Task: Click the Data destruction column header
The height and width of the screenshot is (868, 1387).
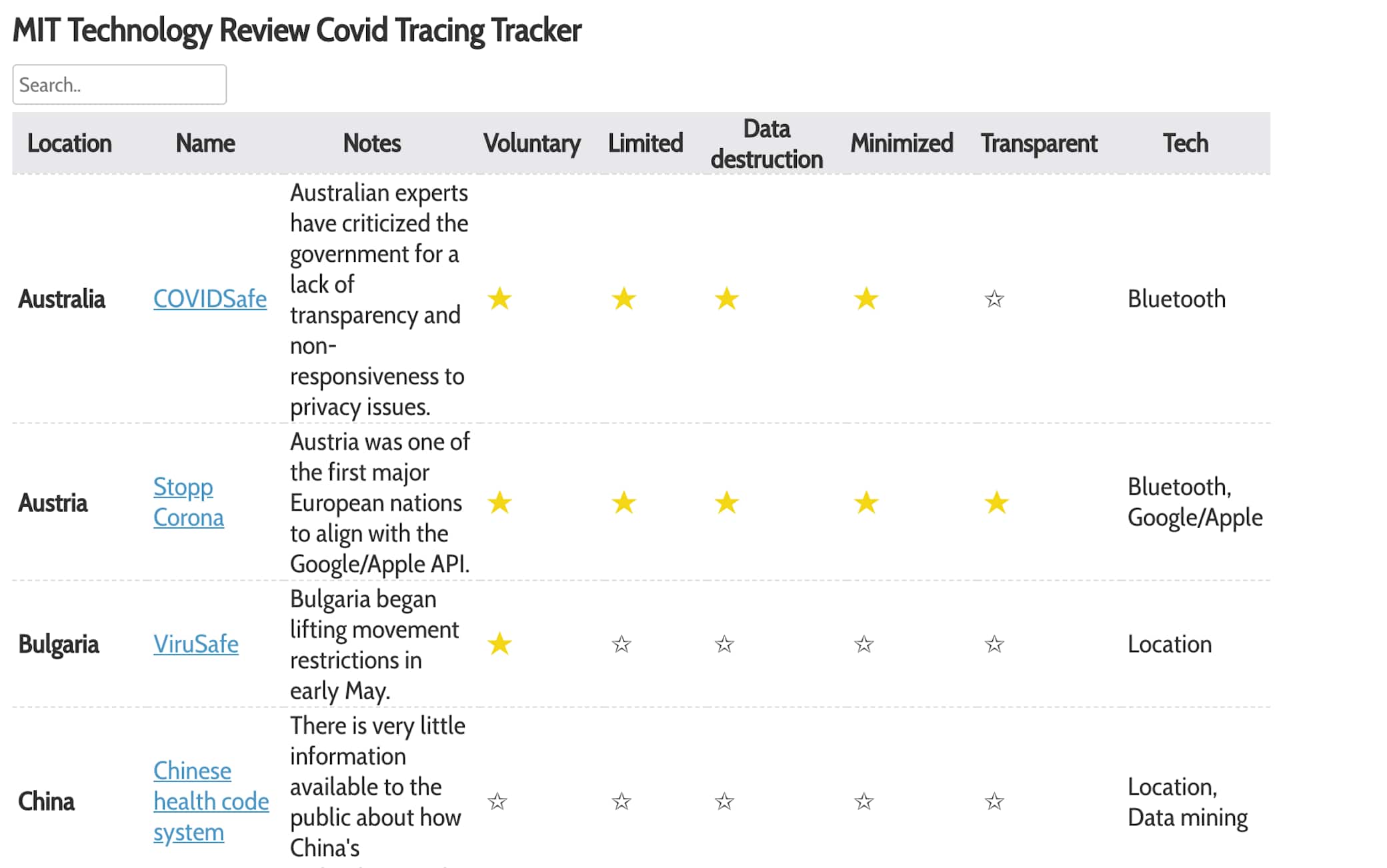Action: (x=766, y=143)
